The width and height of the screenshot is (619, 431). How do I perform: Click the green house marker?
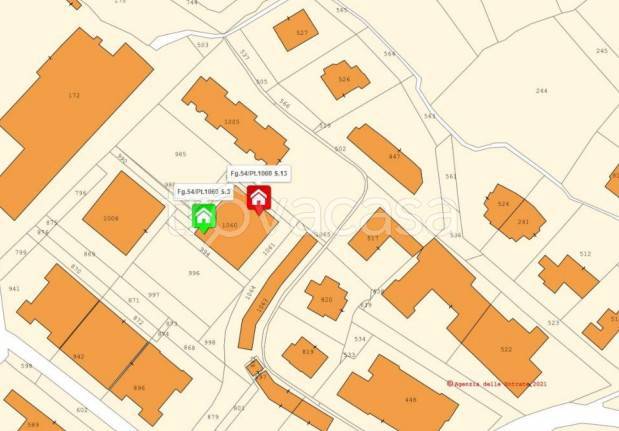point(204,217)
